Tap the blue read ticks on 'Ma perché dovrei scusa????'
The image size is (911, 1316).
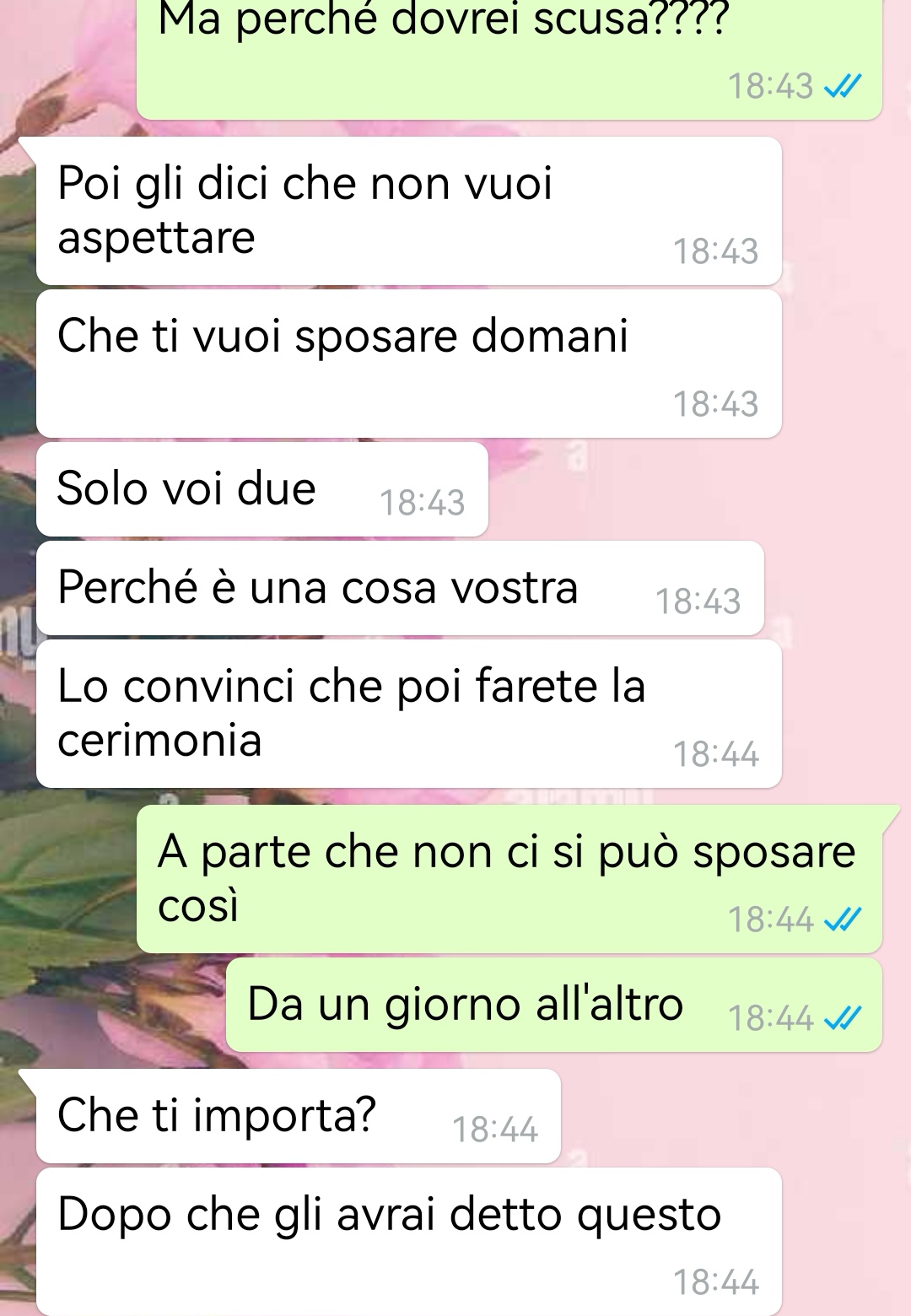(x=843, y=86)
